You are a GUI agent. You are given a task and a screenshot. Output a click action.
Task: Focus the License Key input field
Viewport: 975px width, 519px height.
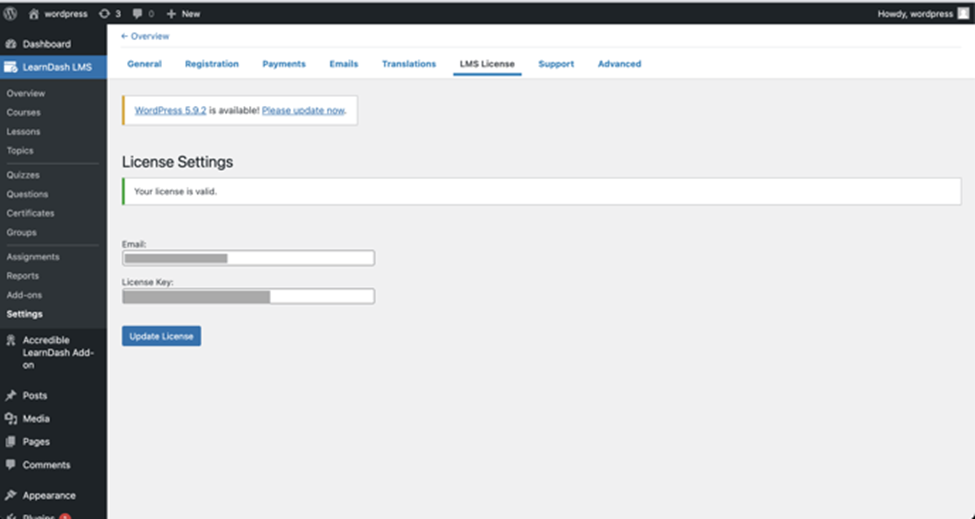pos(248,296)
